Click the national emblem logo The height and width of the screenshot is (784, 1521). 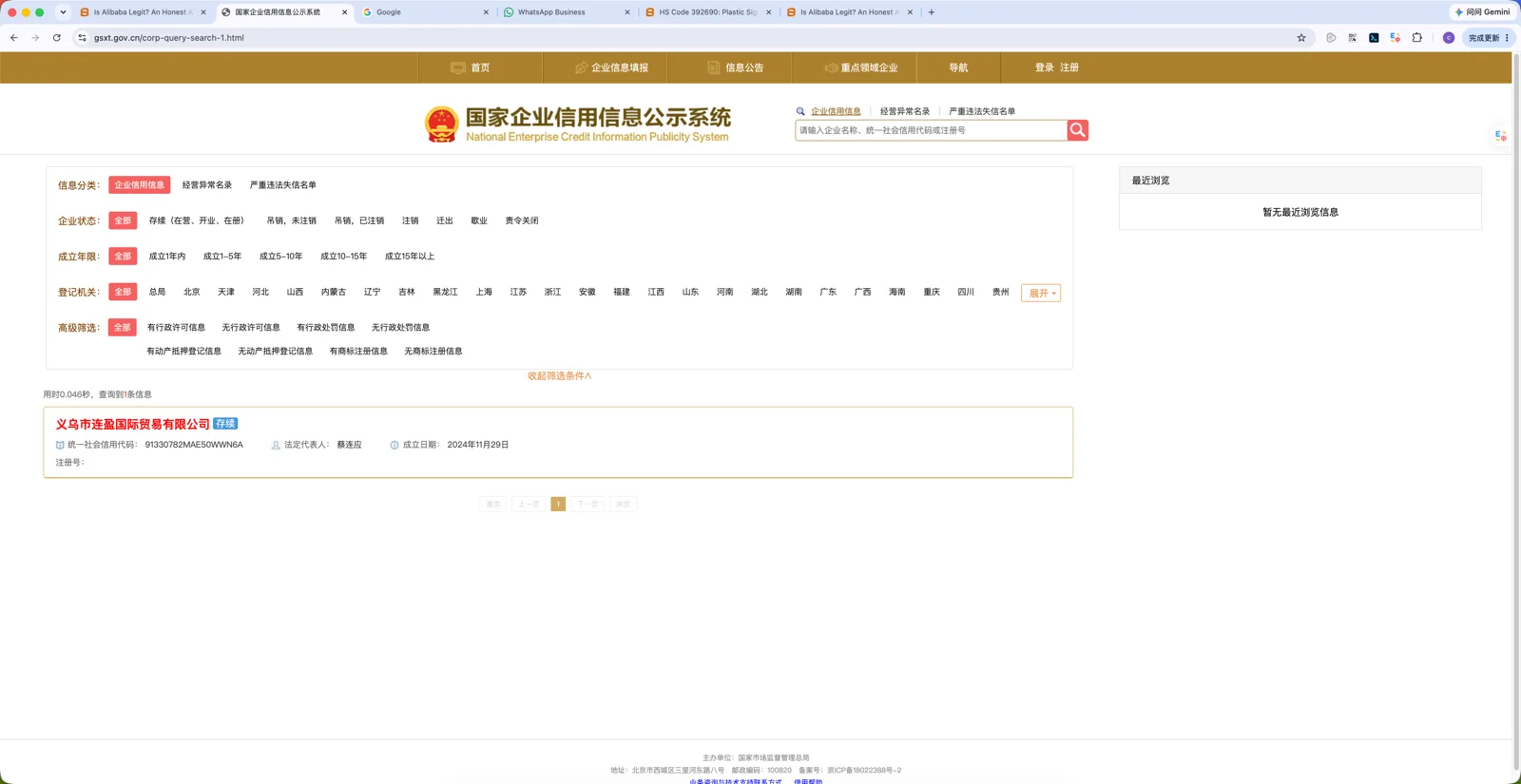[x=441, y=124]
